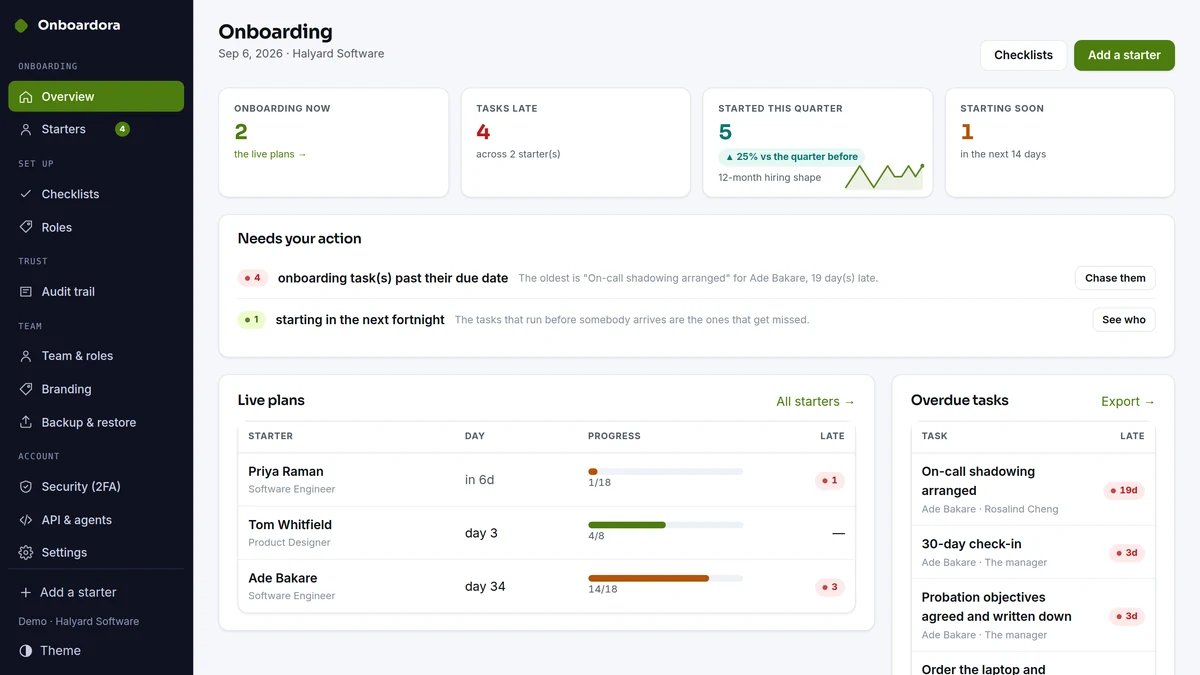Image resolution: width=1200 pixels, height=675 pixels.
Task: Click the plus icon beside Add a starter
Action: pos(26,592)
